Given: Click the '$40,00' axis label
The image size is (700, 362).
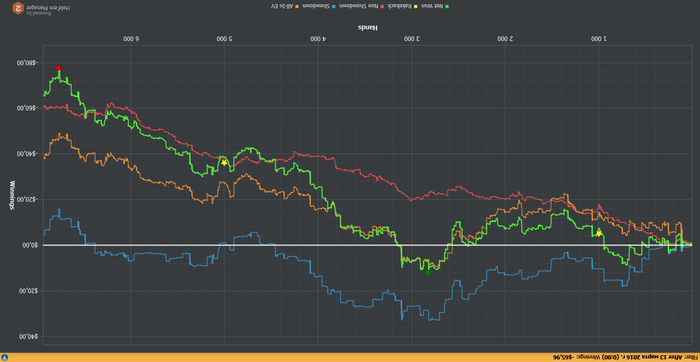Looking at the screenshot, I should (x=29, y=337).
